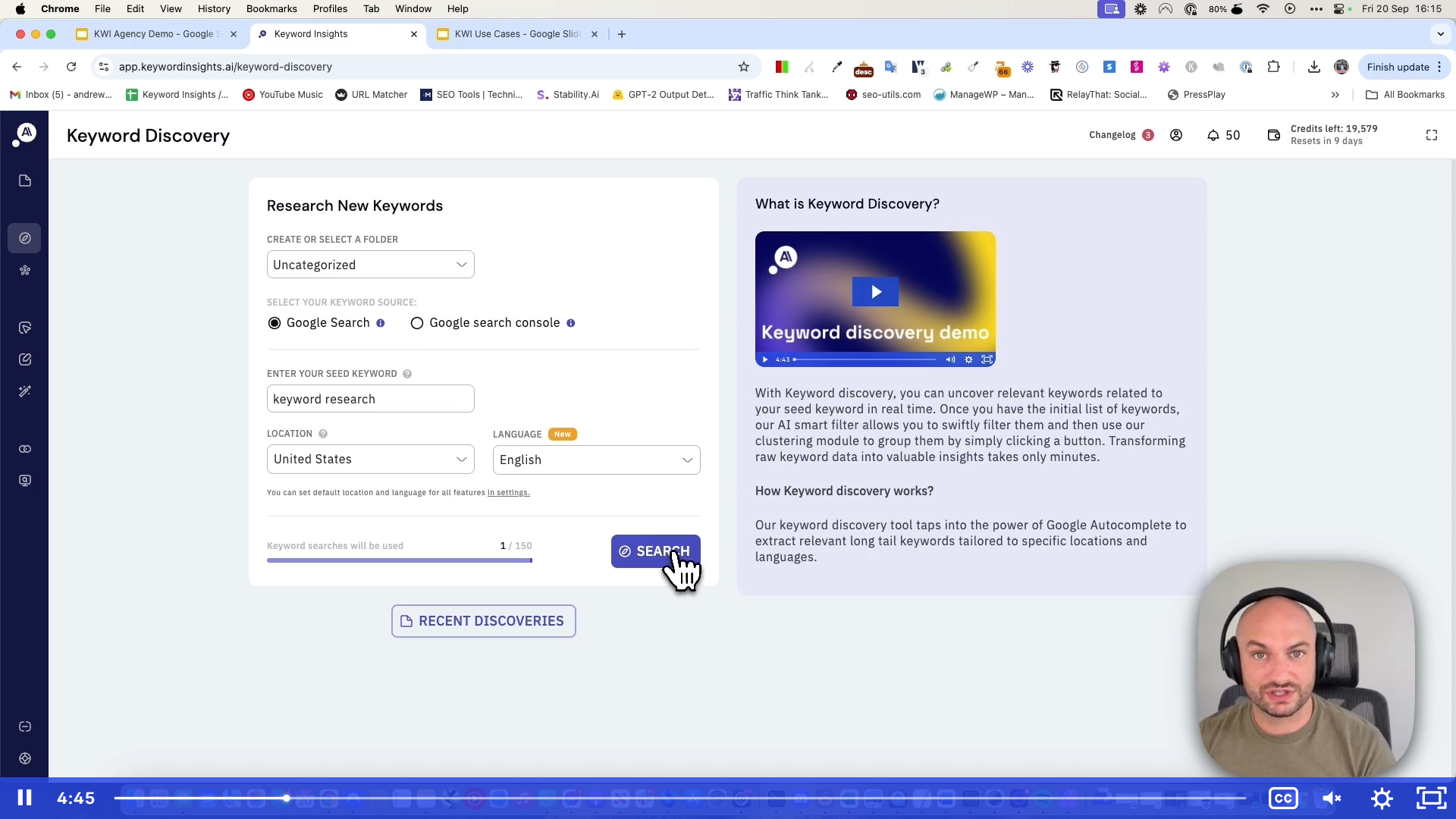This screenshot has height=819, width=1456.
Task: Open the History menu in Chrome
Action: [x=214, y=8]
